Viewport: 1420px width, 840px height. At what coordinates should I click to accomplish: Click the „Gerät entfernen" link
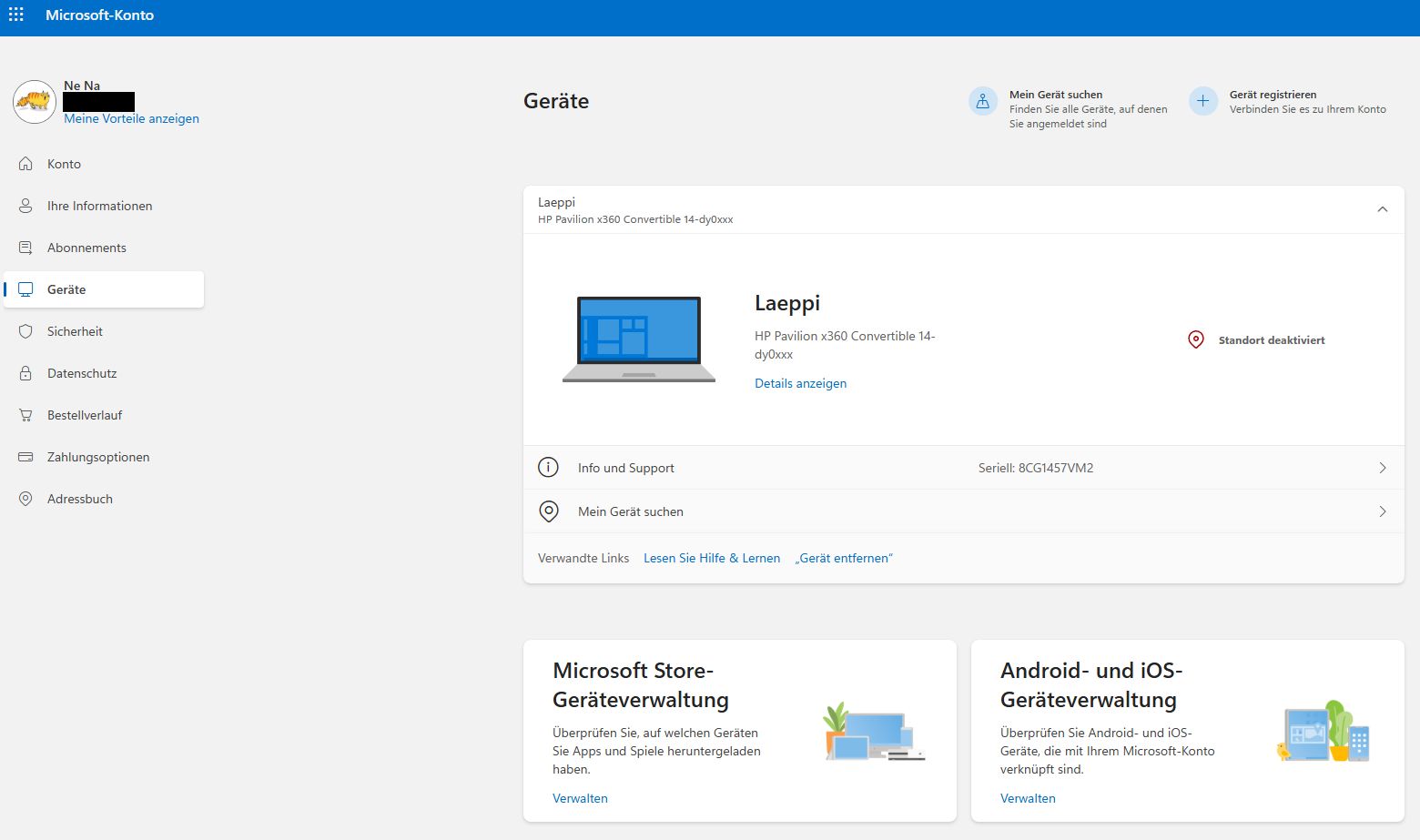pos(844,558)
